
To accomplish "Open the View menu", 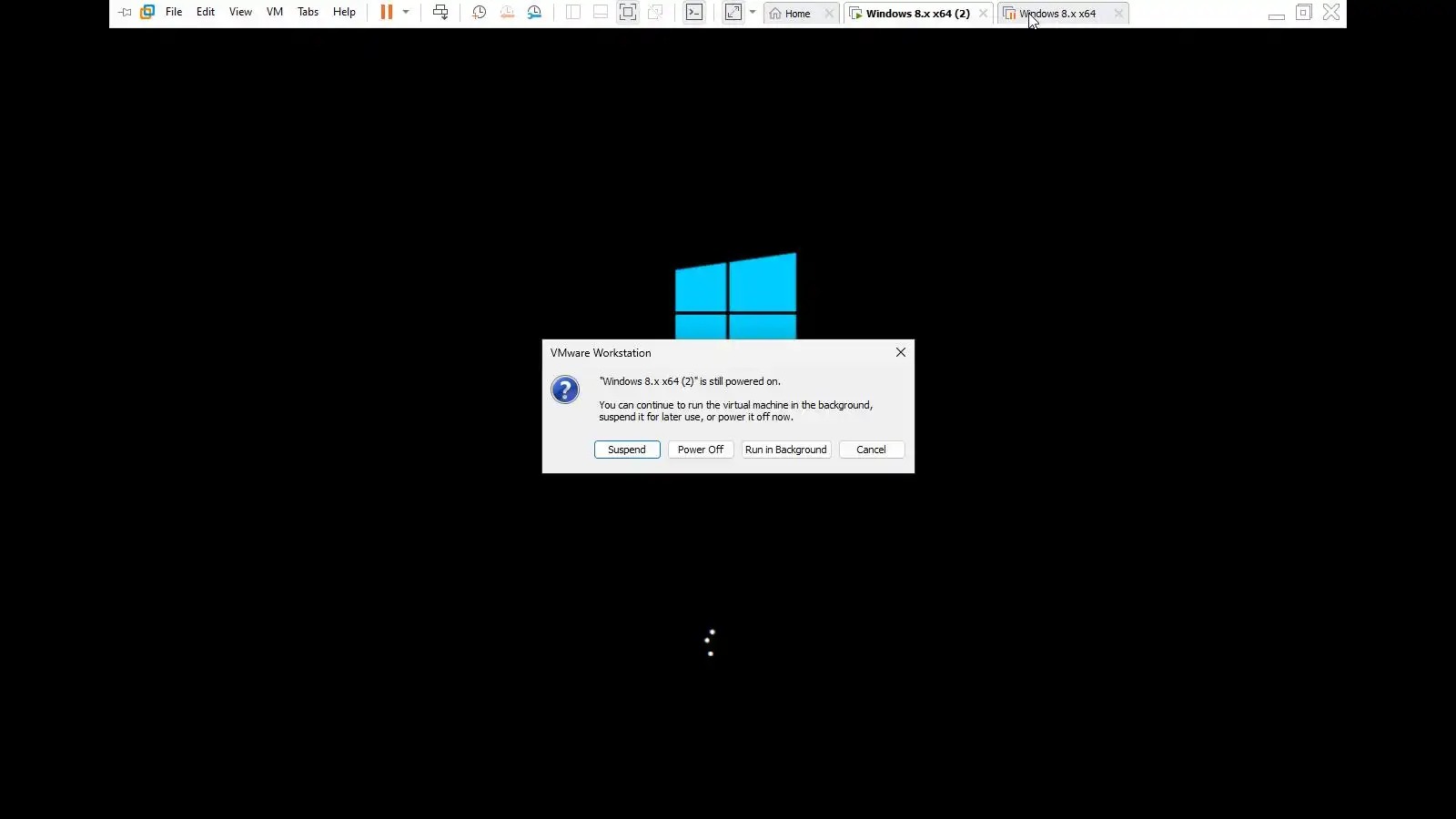I will 240,13.
